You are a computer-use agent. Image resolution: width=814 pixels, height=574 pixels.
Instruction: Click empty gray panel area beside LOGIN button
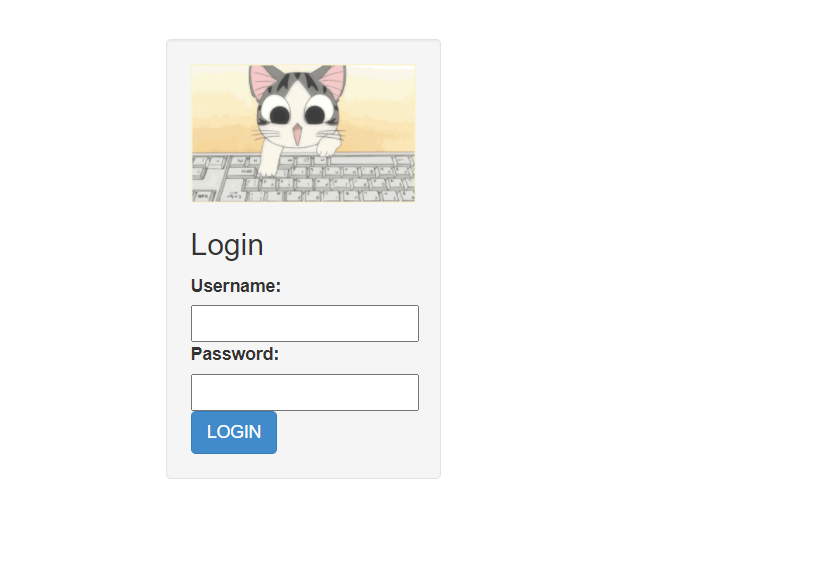pyautogui.click(x=358, y=433)
